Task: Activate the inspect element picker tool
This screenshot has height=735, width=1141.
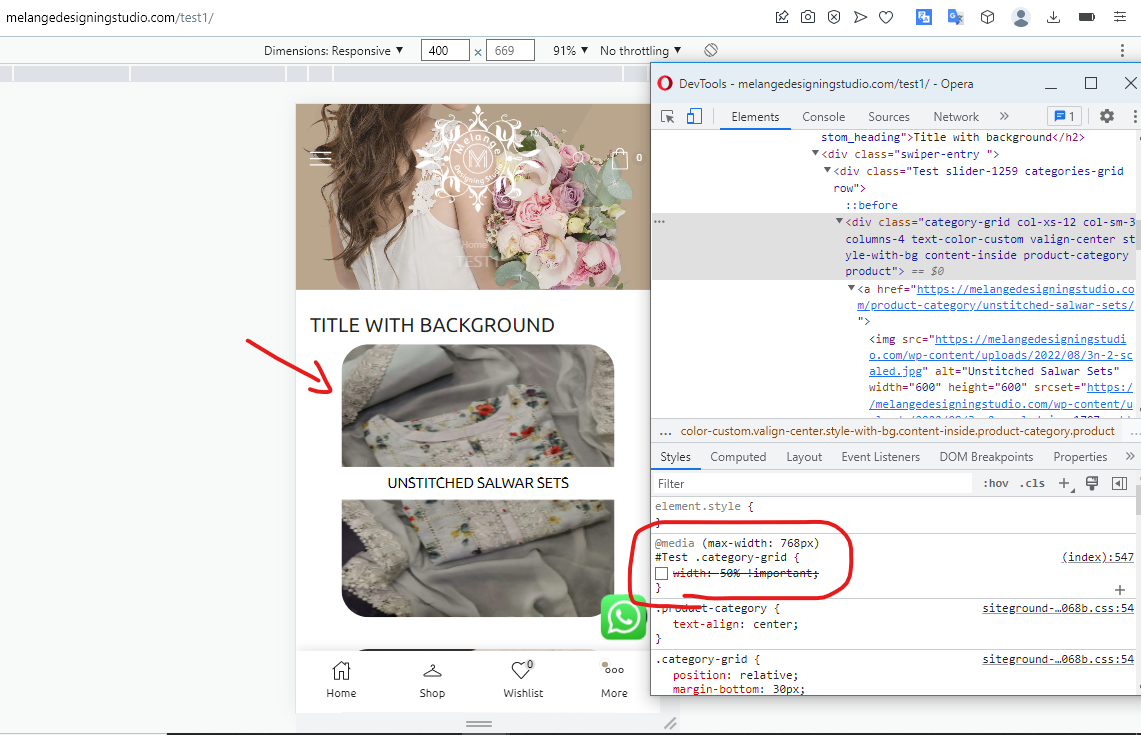Action: [667, 116]
